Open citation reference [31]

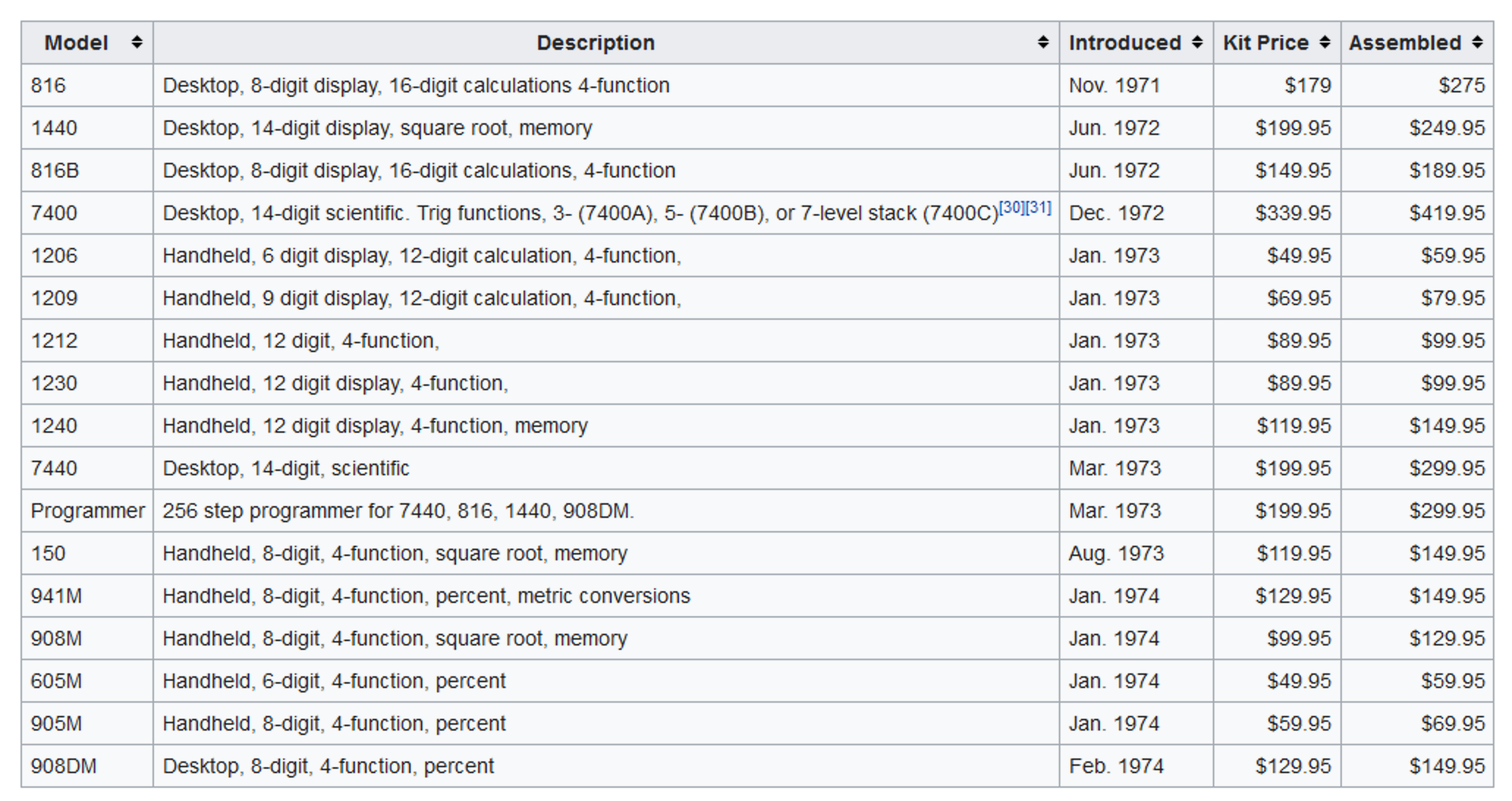tap(1038, 208)
